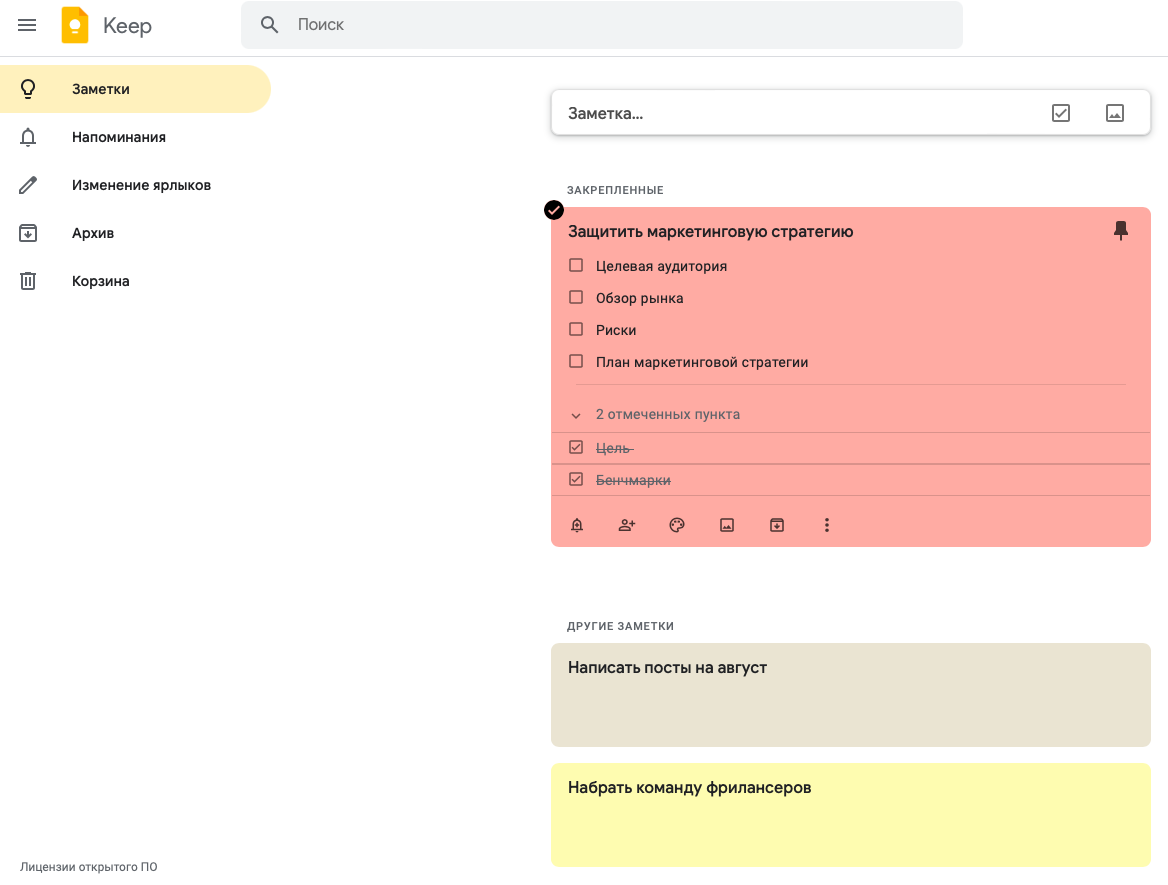Collapse the 2 отмеченных пункта section
1168x885 pixels.
click(x=576, y=415)
